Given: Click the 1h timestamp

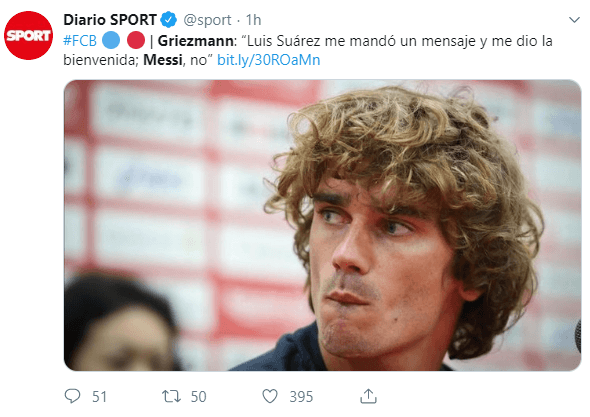Looking at the screenshot, I should 253,20.
